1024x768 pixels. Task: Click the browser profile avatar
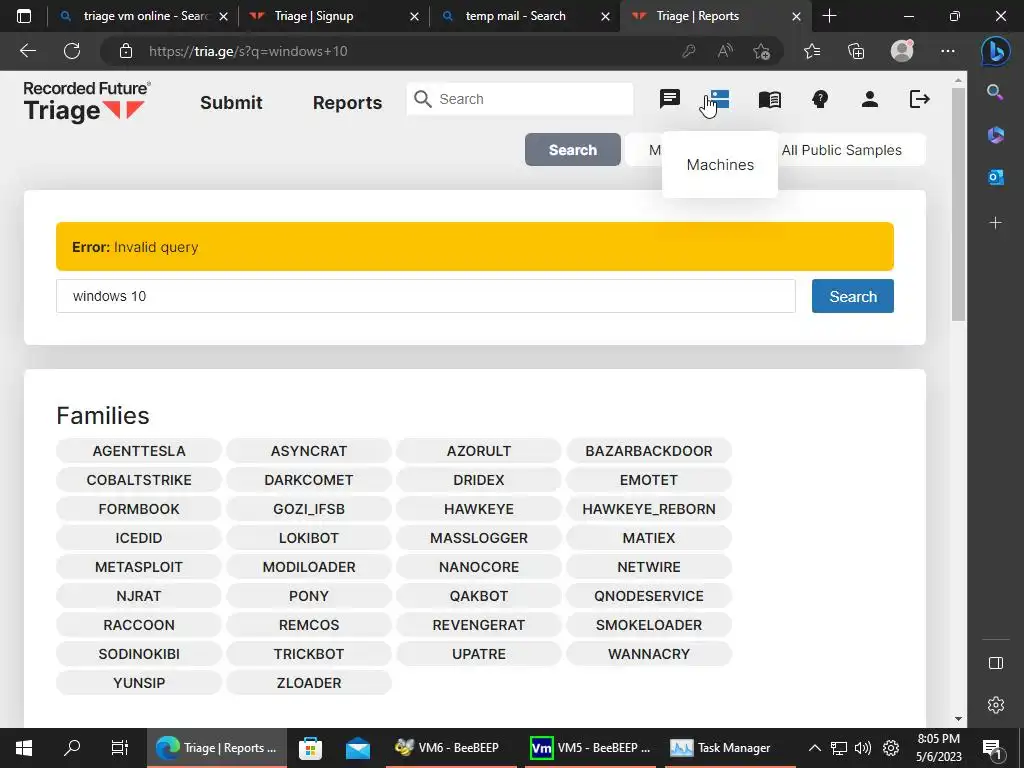[902, 51]
